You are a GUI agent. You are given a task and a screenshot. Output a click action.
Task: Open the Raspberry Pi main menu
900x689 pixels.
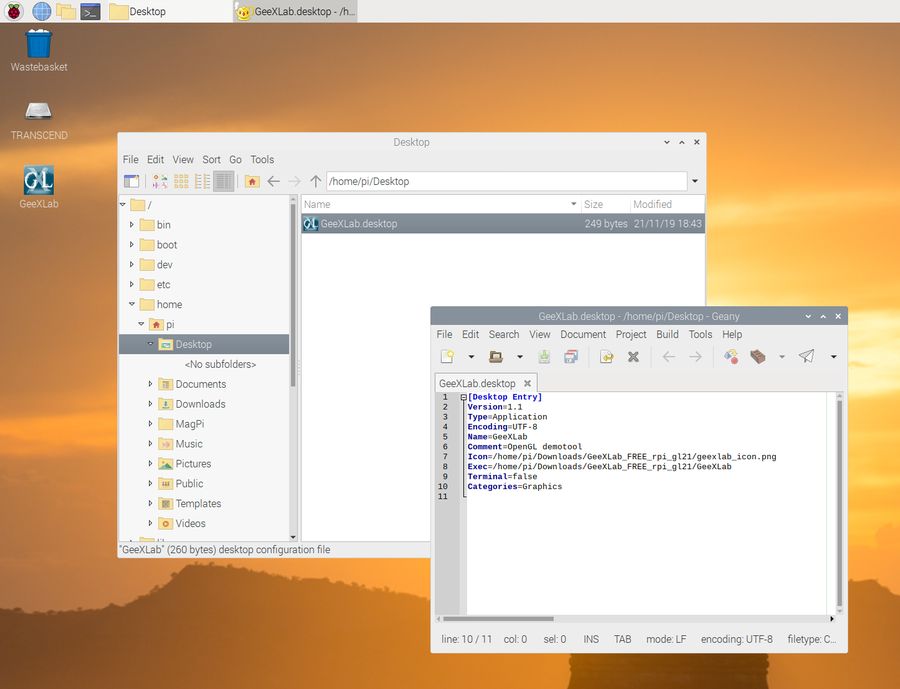pyautogui.click(x=14, y=11)
